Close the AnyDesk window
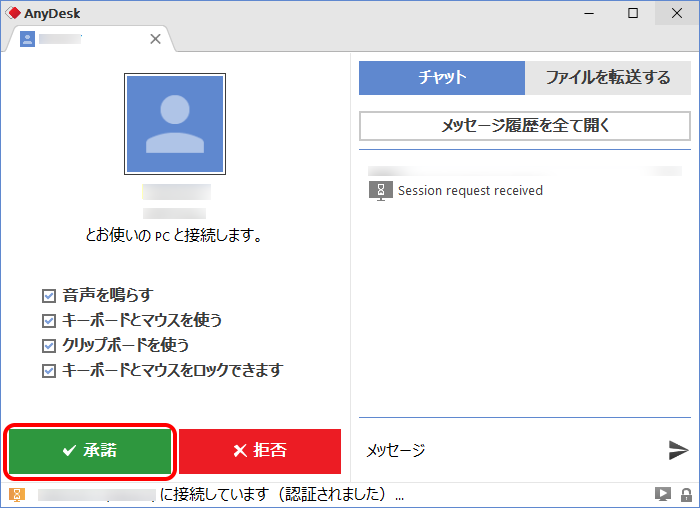The height and width of the screenshot is (508, 700). click(x=677, y=13)
